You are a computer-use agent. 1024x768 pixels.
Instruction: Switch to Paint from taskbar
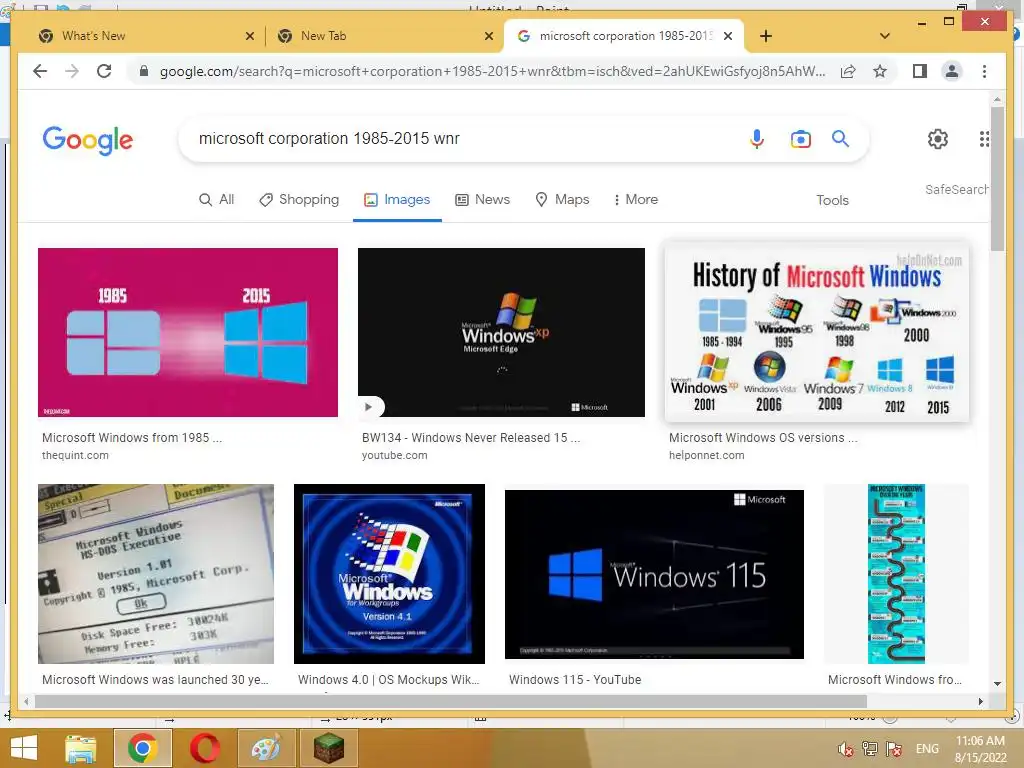coord(266,748)
